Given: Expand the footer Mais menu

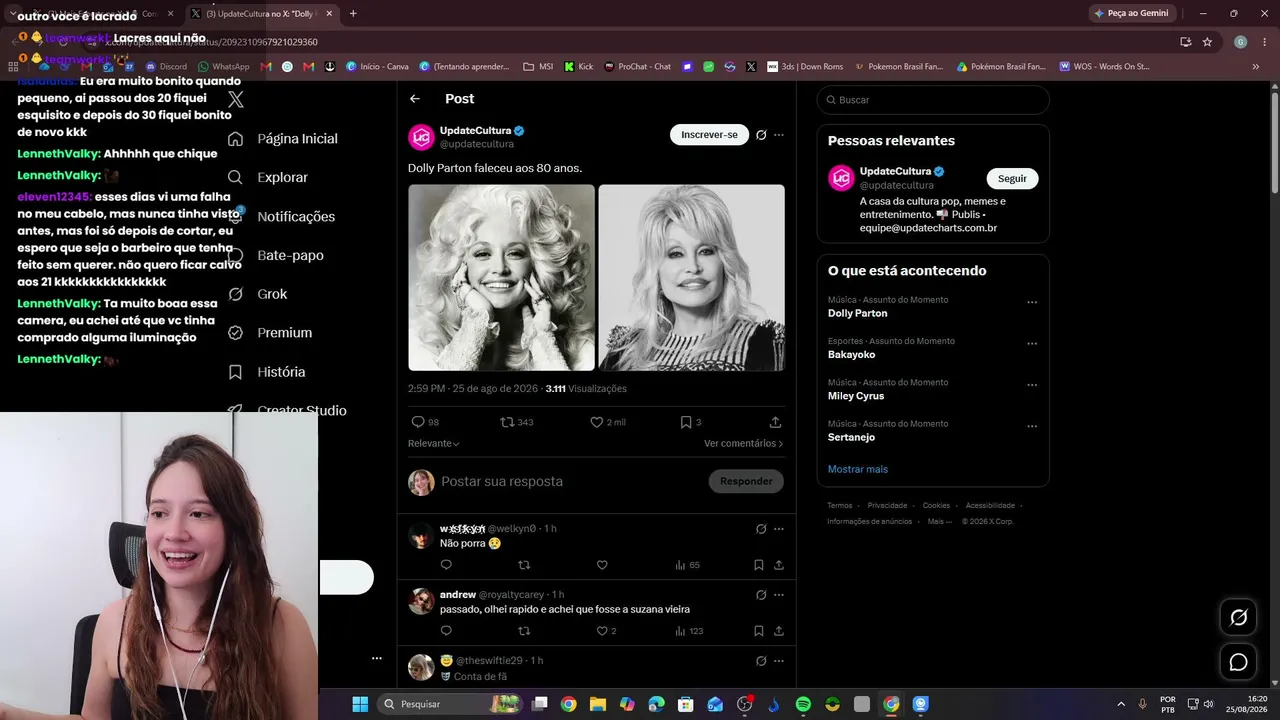Looking at the screenshot, I should point(940,521).
